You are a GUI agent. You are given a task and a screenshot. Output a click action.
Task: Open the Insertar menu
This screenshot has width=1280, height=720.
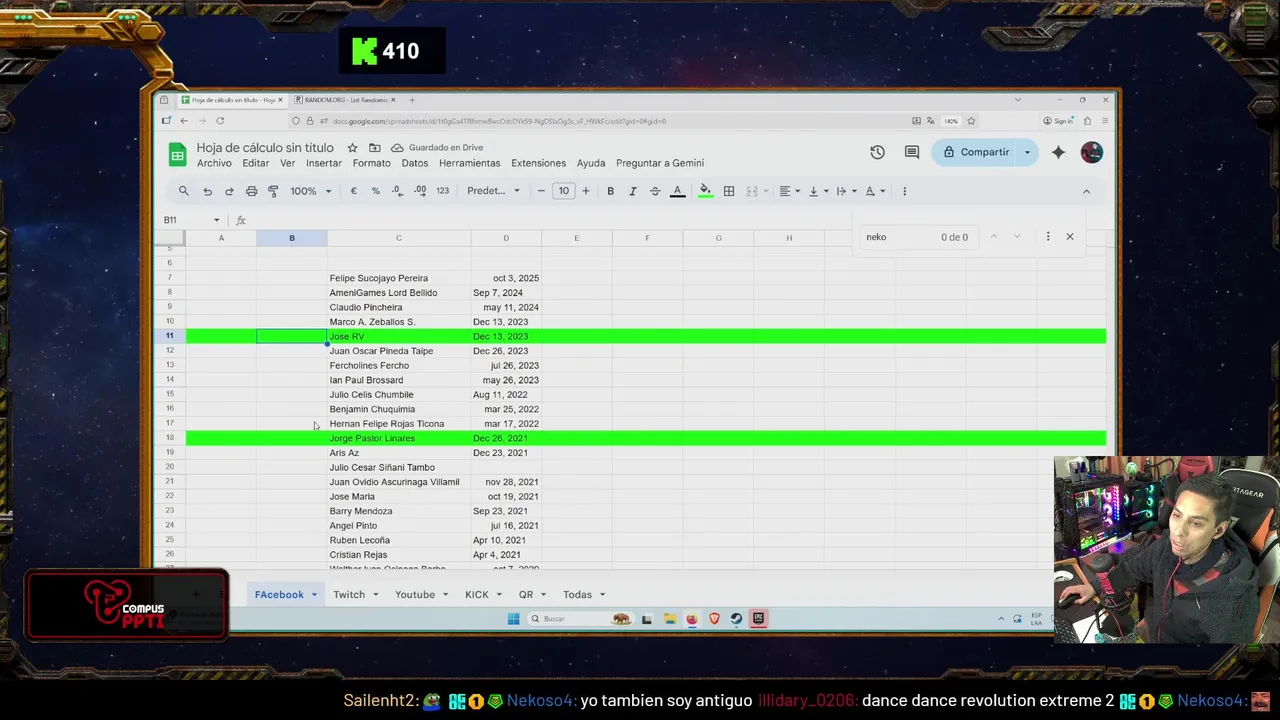324,163
